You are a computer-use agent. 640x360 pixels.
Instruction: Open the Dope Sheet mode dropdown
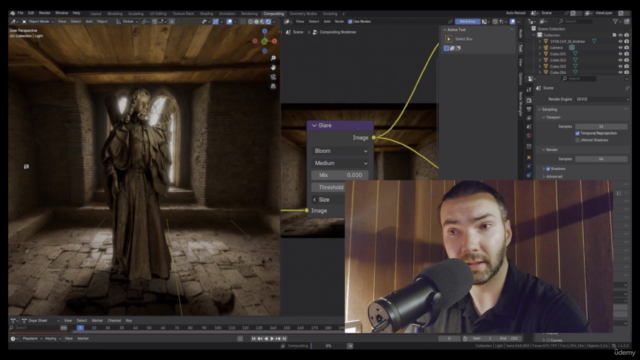click(40, 320)
